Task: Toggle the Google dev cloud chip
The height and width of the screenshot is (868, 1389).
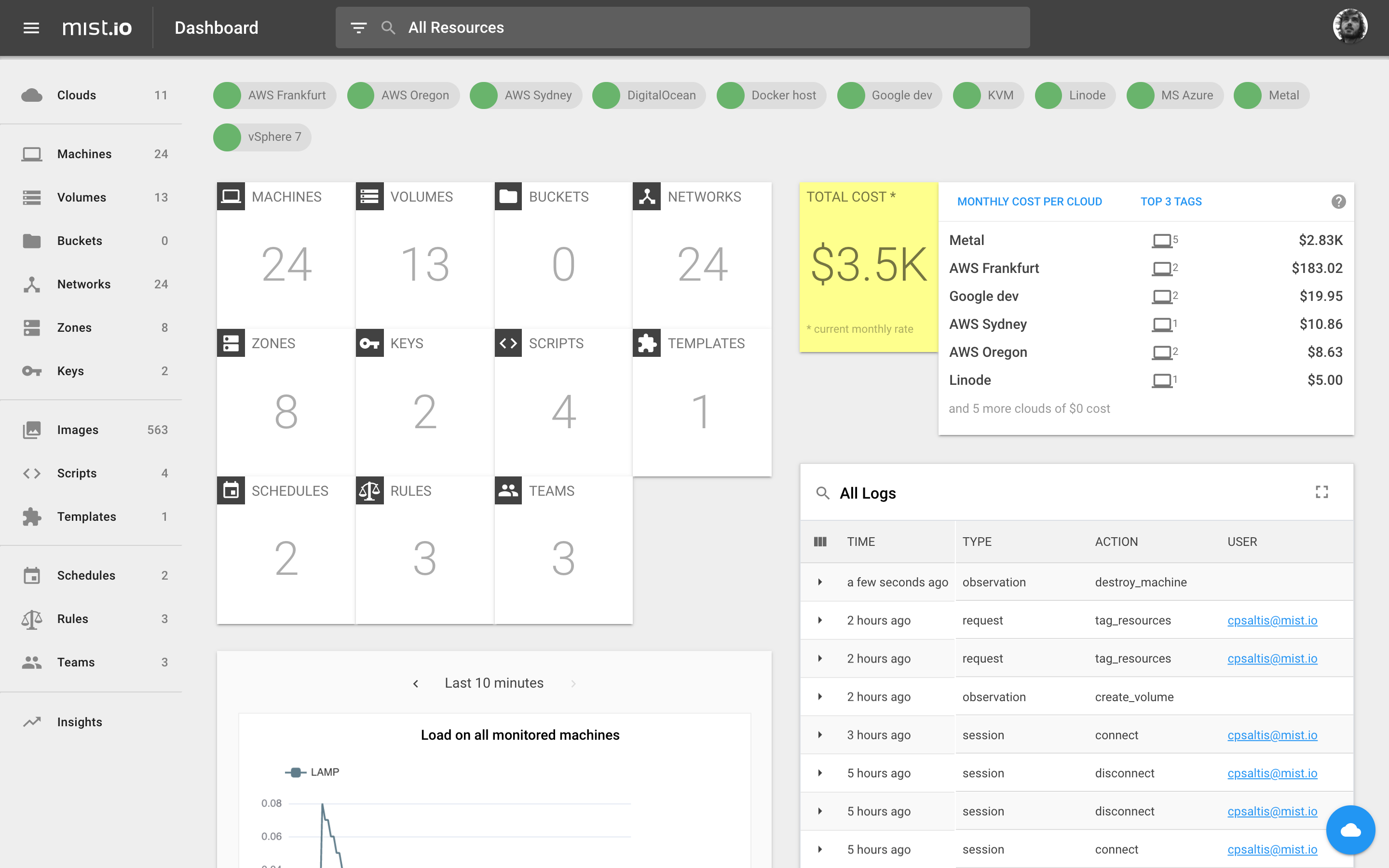Action: [x=890, y=95]
